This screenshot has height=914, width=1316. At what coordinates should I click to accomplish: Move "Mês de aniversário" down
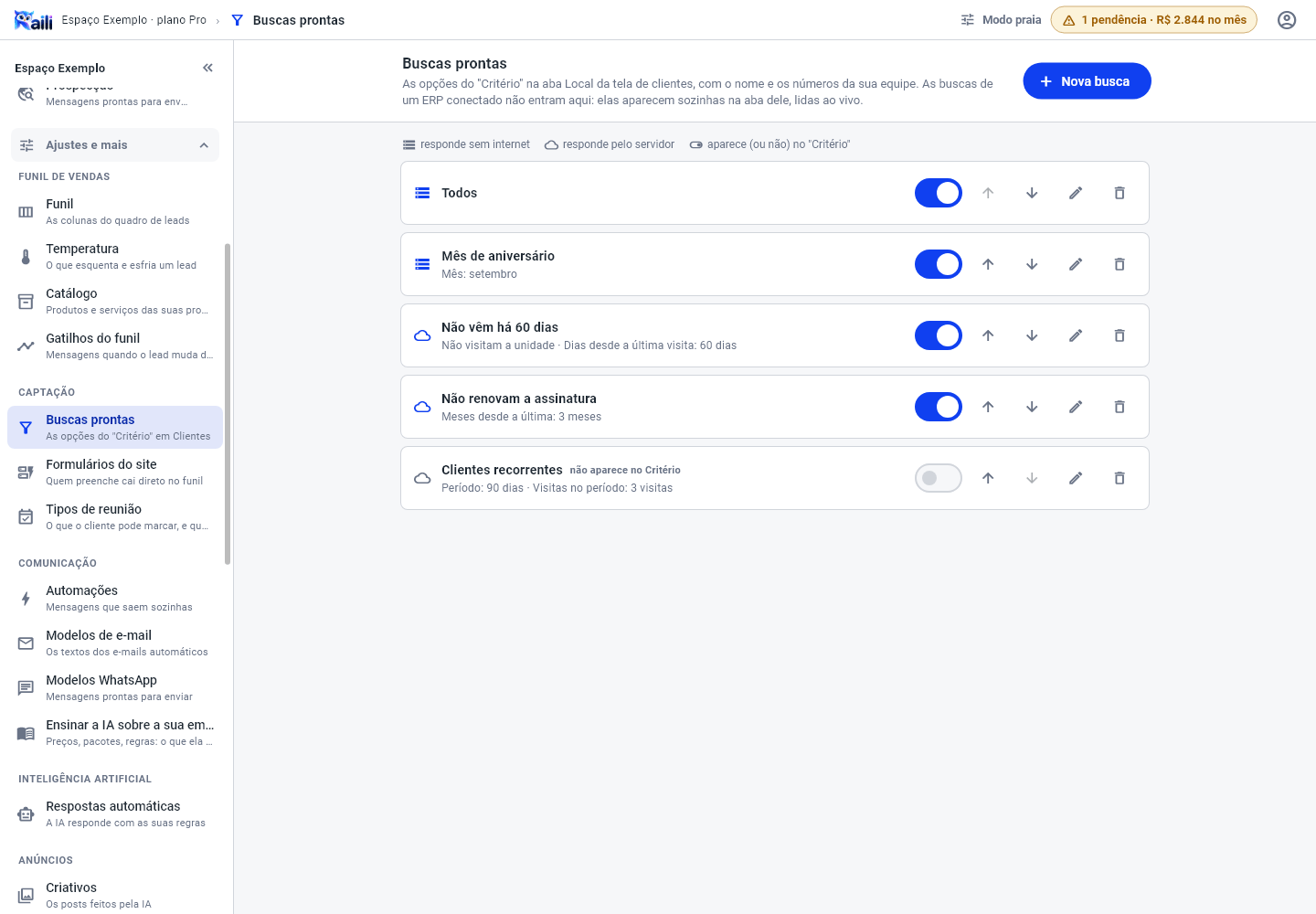(1032, 264)
